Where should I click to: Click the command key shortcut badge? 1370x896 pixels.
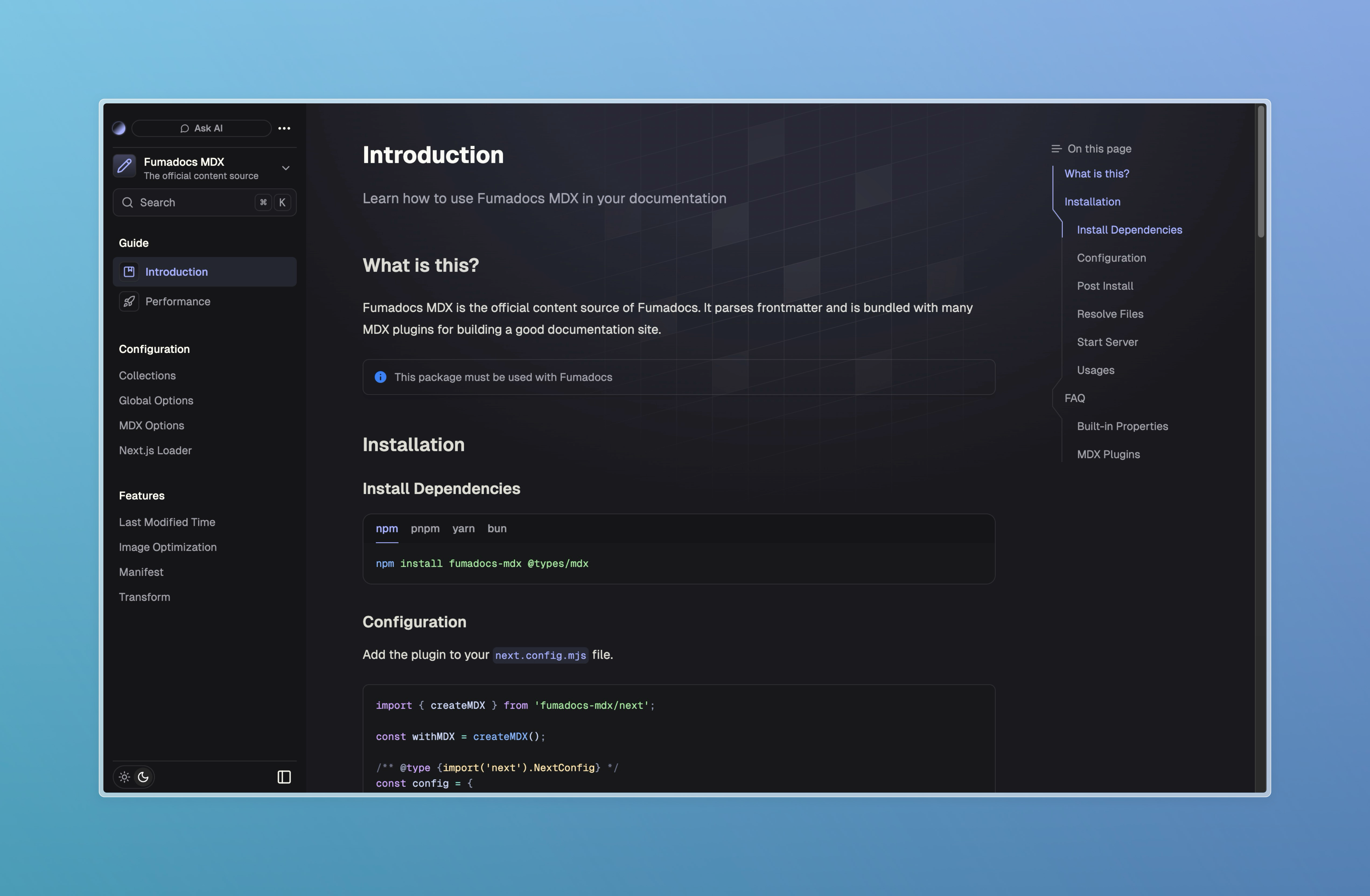263,202
